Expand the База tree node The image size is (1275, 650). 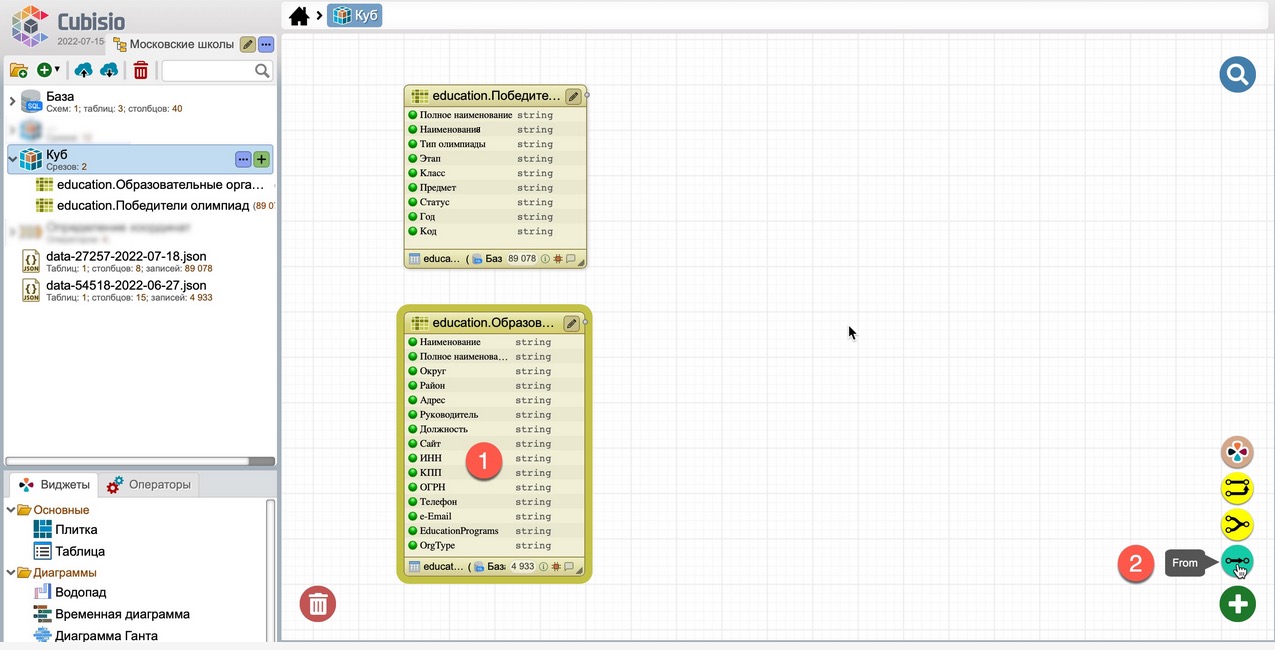pyautogui.click(x=12, y=101)
